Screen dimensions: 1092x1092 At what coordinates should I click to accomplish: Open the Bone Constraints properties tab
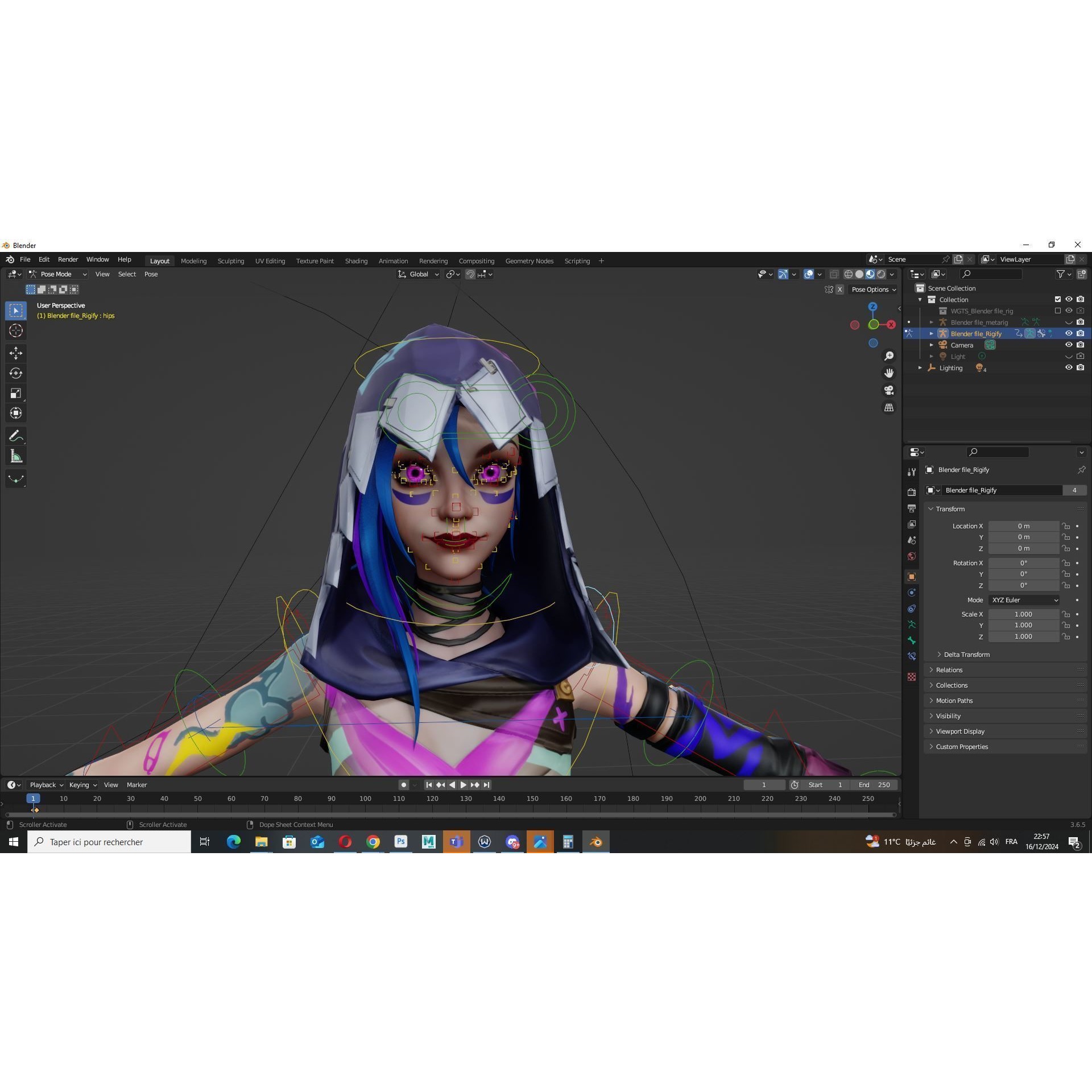click(x=912, y=656)
